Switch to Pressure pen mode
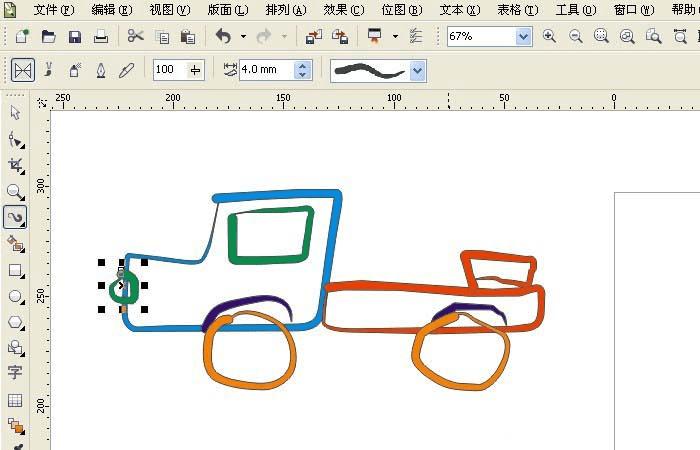The width and height of the screenshot is (700, 450). click(x=127, y=70)
